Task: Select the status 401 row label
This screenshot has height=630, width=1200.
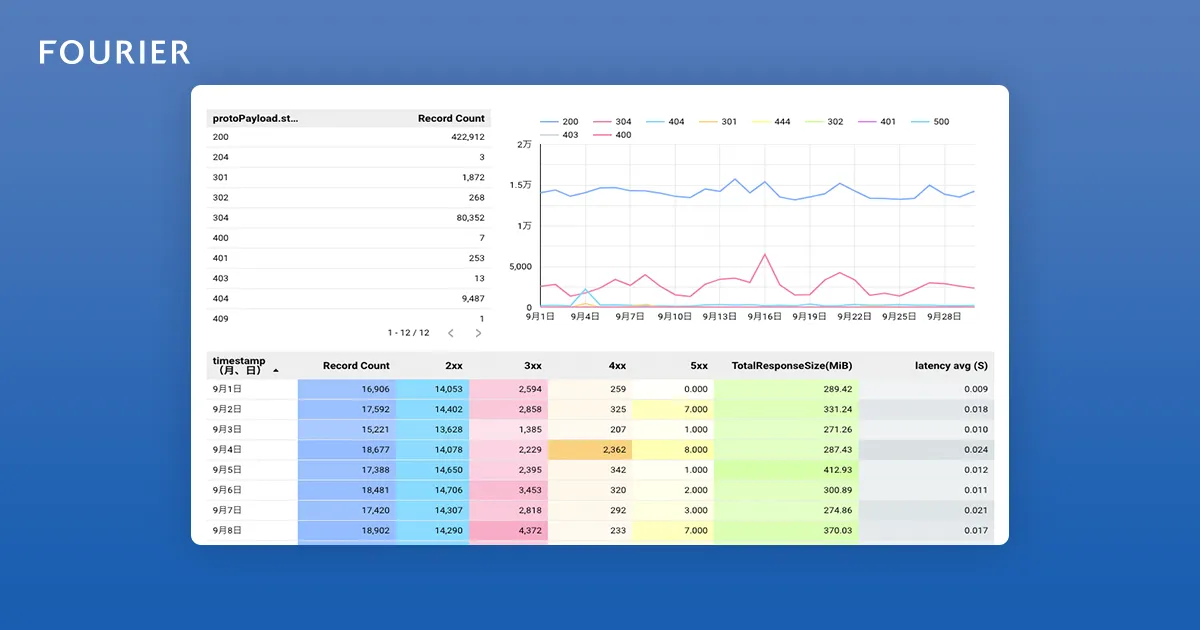Action: tap(221, 258)
